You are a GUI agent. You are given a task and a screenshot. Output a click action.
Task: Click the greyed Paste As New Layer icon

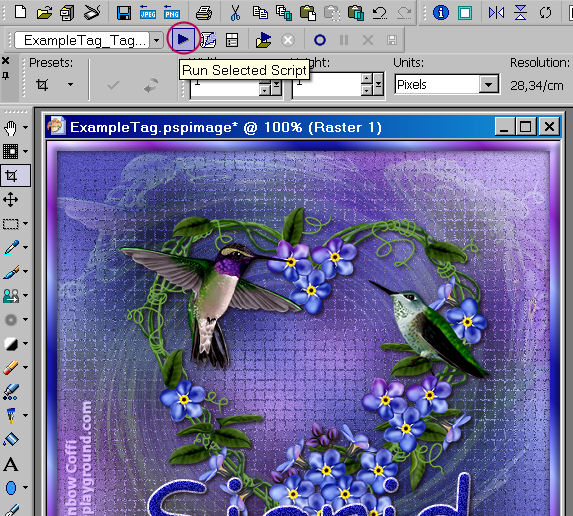pos(332,13)
